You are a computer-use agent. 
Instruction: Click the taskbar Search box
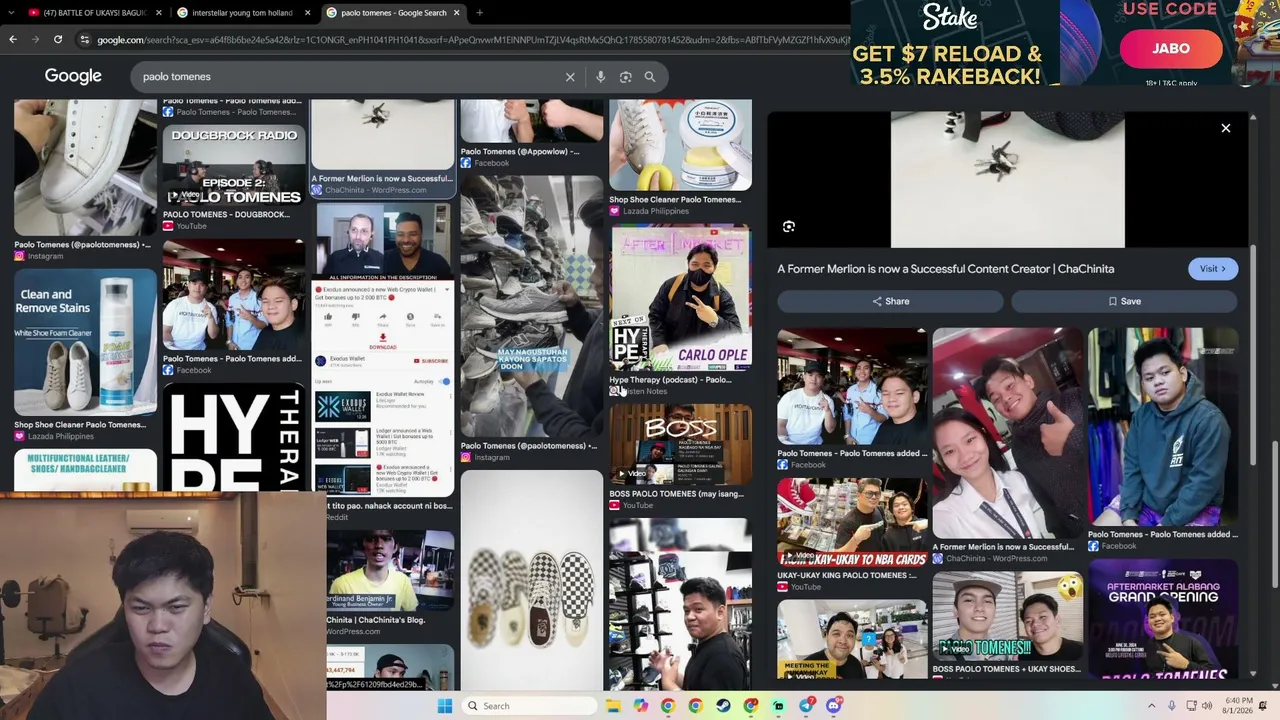(x=530, y=706)
